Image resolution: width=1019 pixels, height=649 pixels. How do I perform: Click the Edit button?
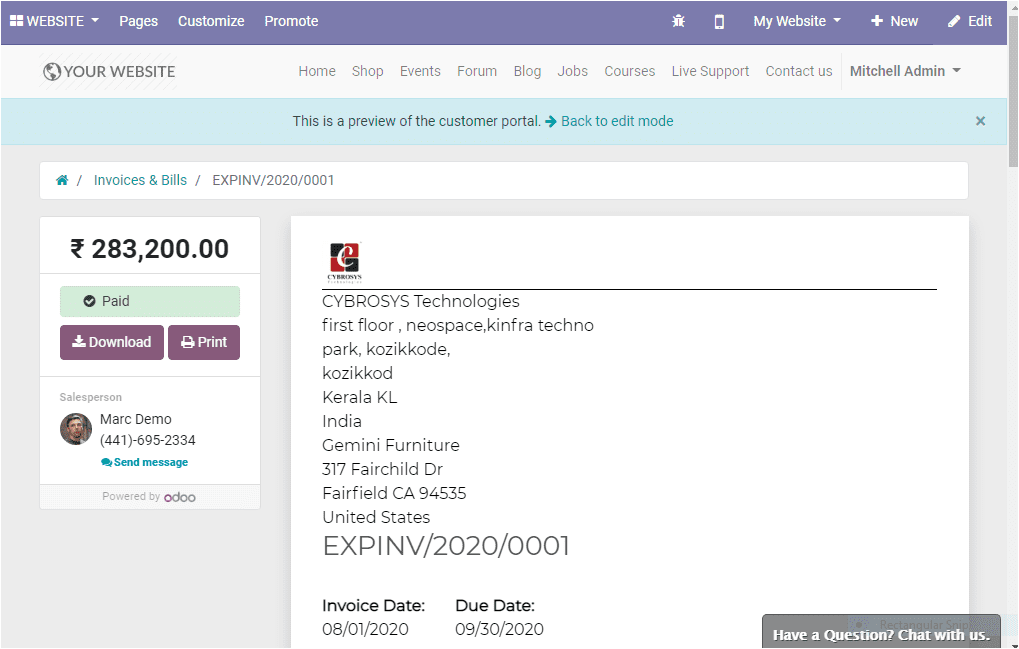[970, 21]
